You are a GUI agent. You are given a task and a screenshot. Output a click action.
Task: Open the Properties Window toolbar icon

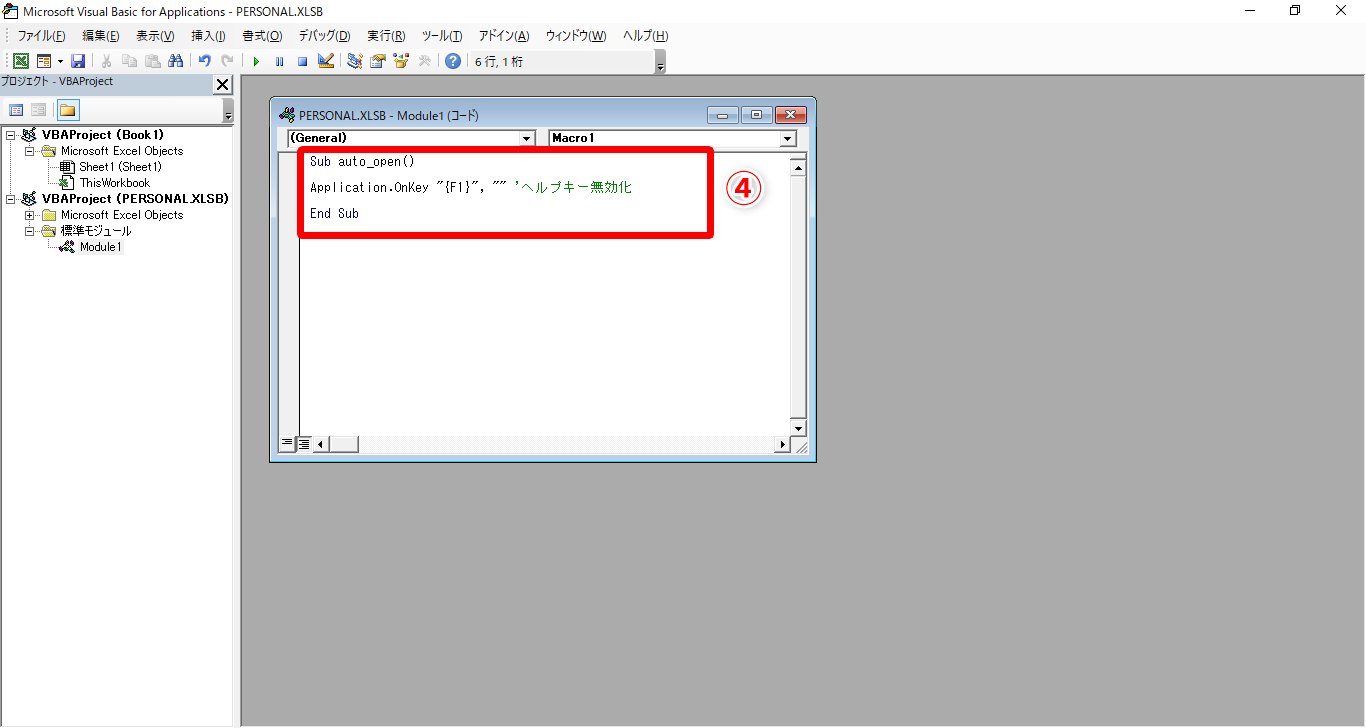[377, 61]
